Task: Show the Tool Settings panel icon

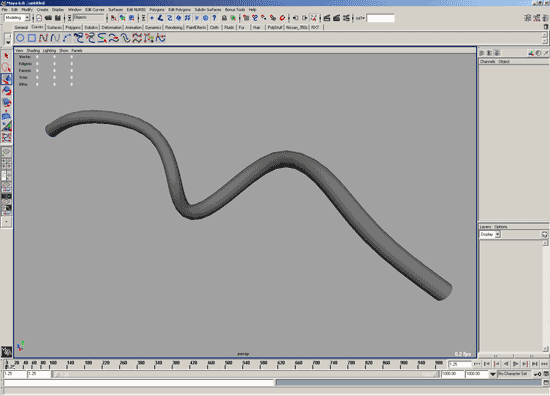Action: 537,18
